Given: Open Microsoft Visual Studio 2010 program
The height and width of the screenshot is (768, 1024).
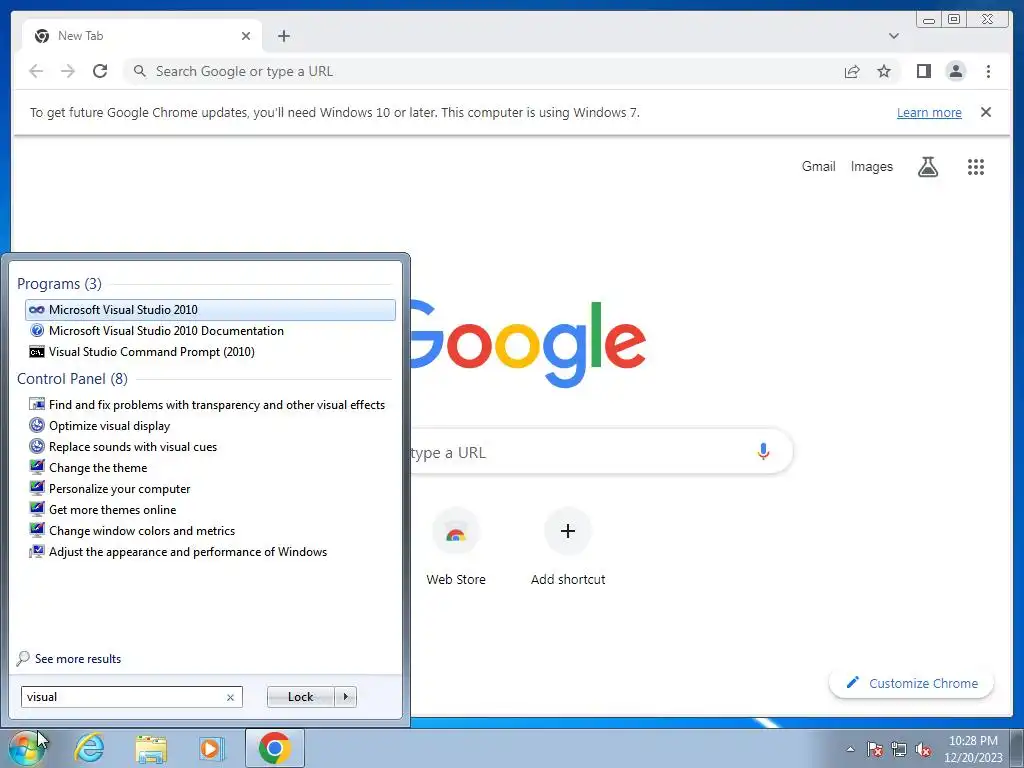Looking at the screenshot, I should click(210, 310).
